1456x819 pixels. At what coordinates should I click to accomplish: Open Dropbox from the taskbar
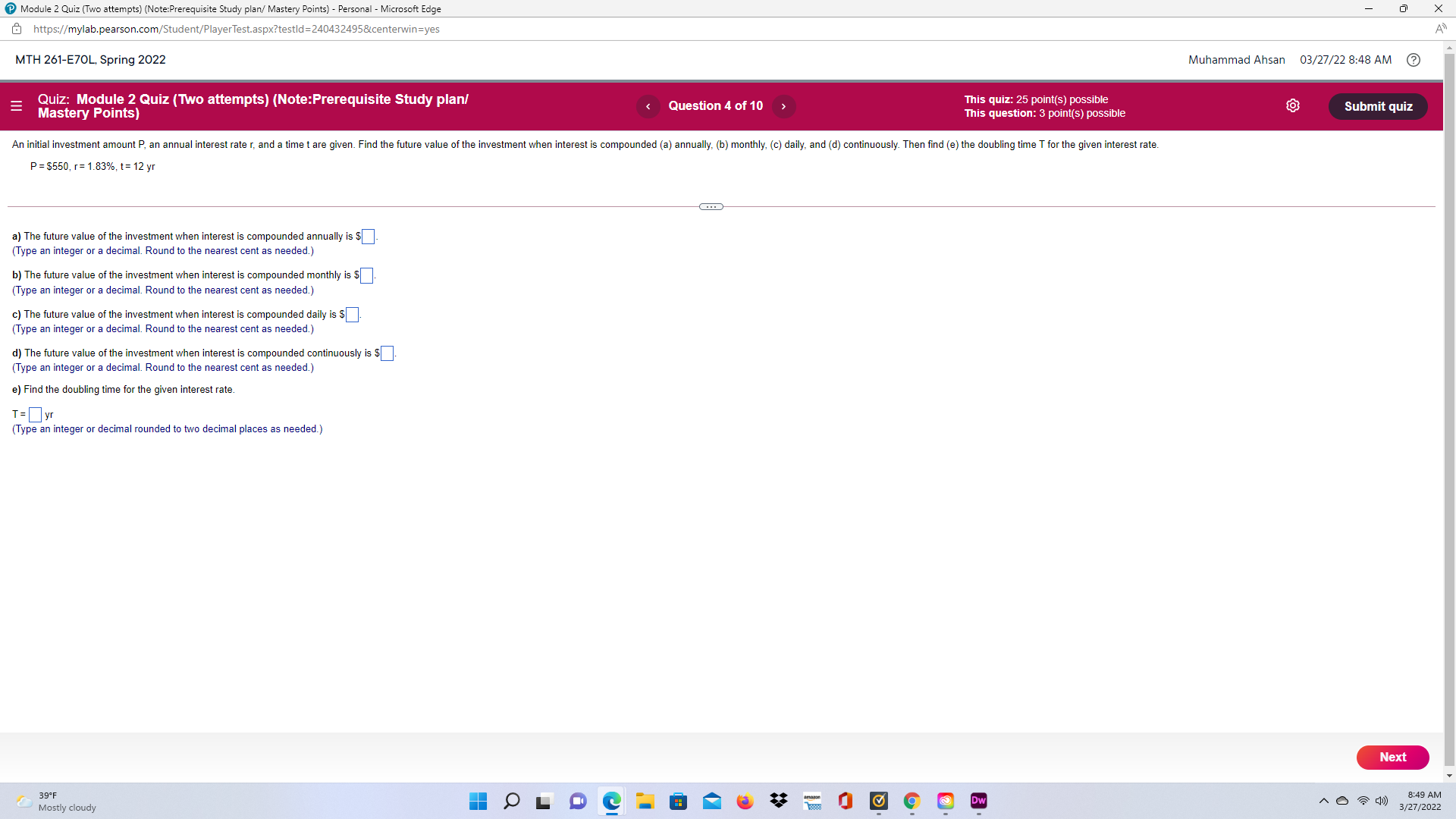click(x=778, y=802)
